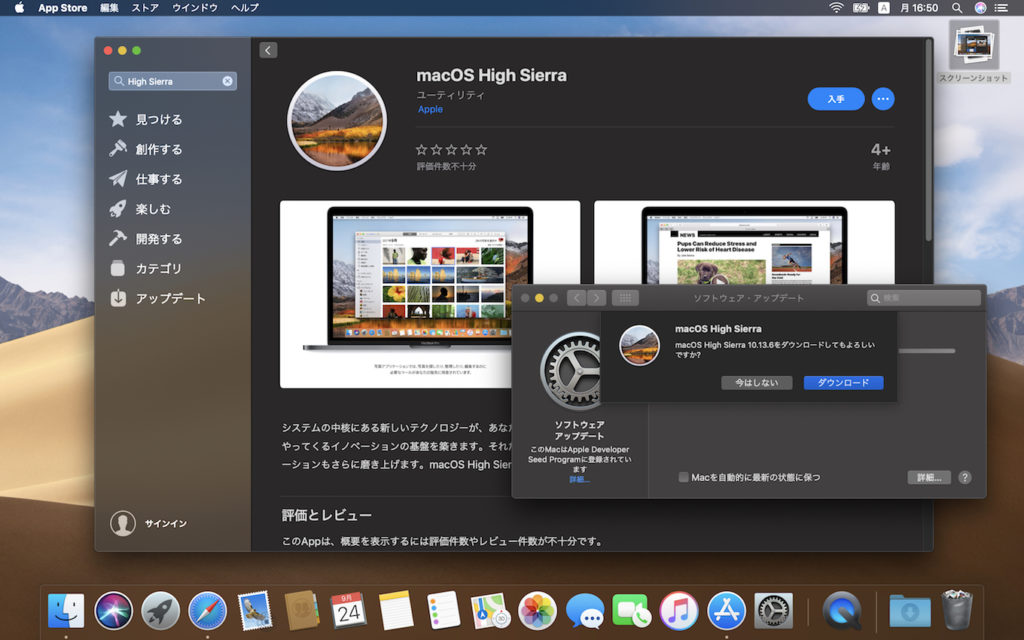Open the アップデート (Updates) sidebar section
Viewport: 1024px width, 640px height.
coord(170,299)
